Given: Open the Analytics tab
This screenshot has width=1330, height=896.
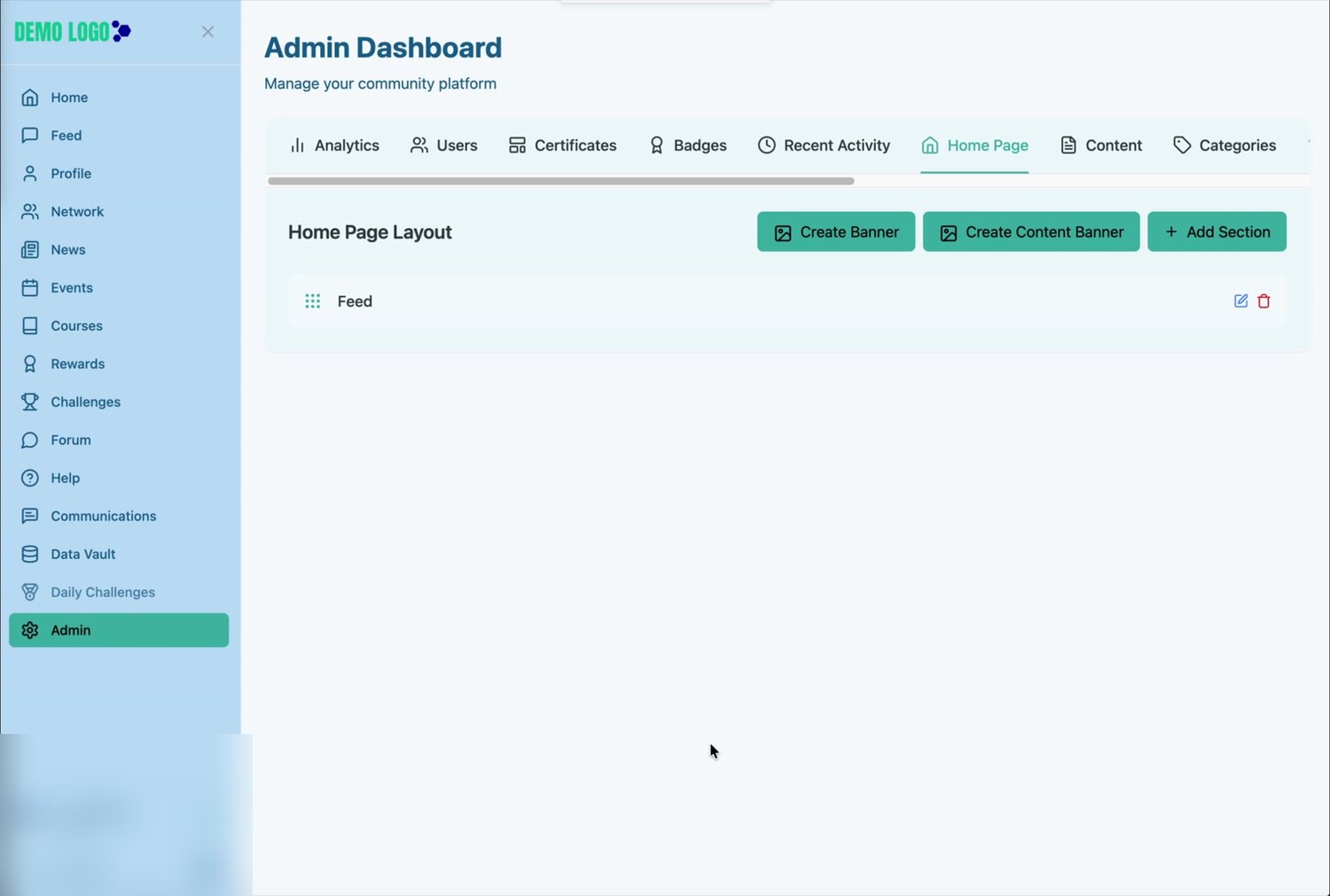Looking at the screenshot, I should tap(334, 145).
